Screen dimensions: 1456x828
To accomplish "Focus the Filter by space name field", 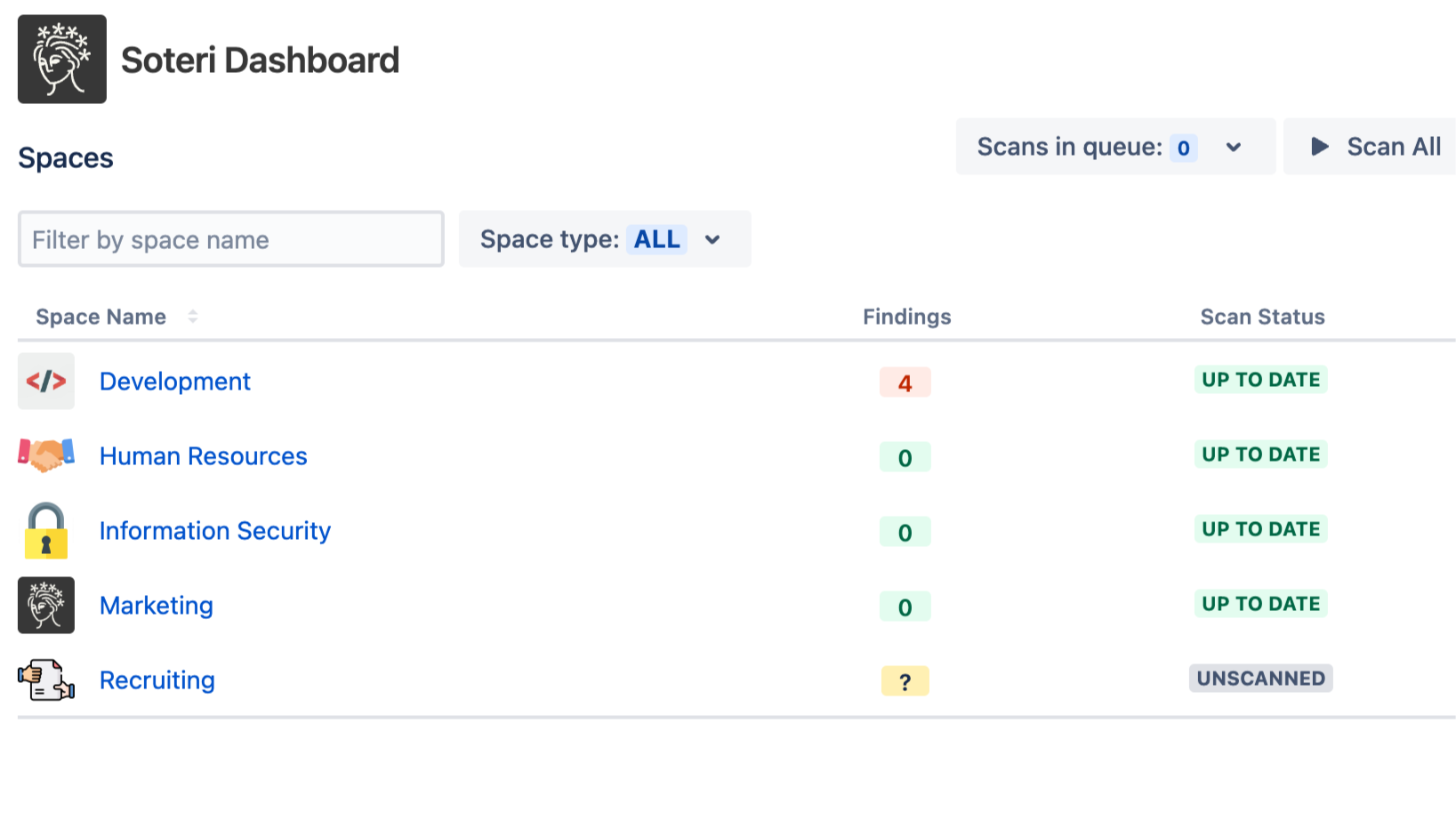I will (231, 239).
